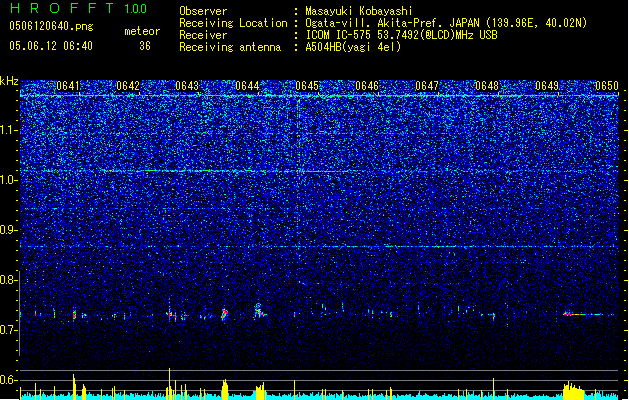The height and width of the screenshot is (400, 629).
Task: Click the 0647 time marker
Action: point(427,86)
